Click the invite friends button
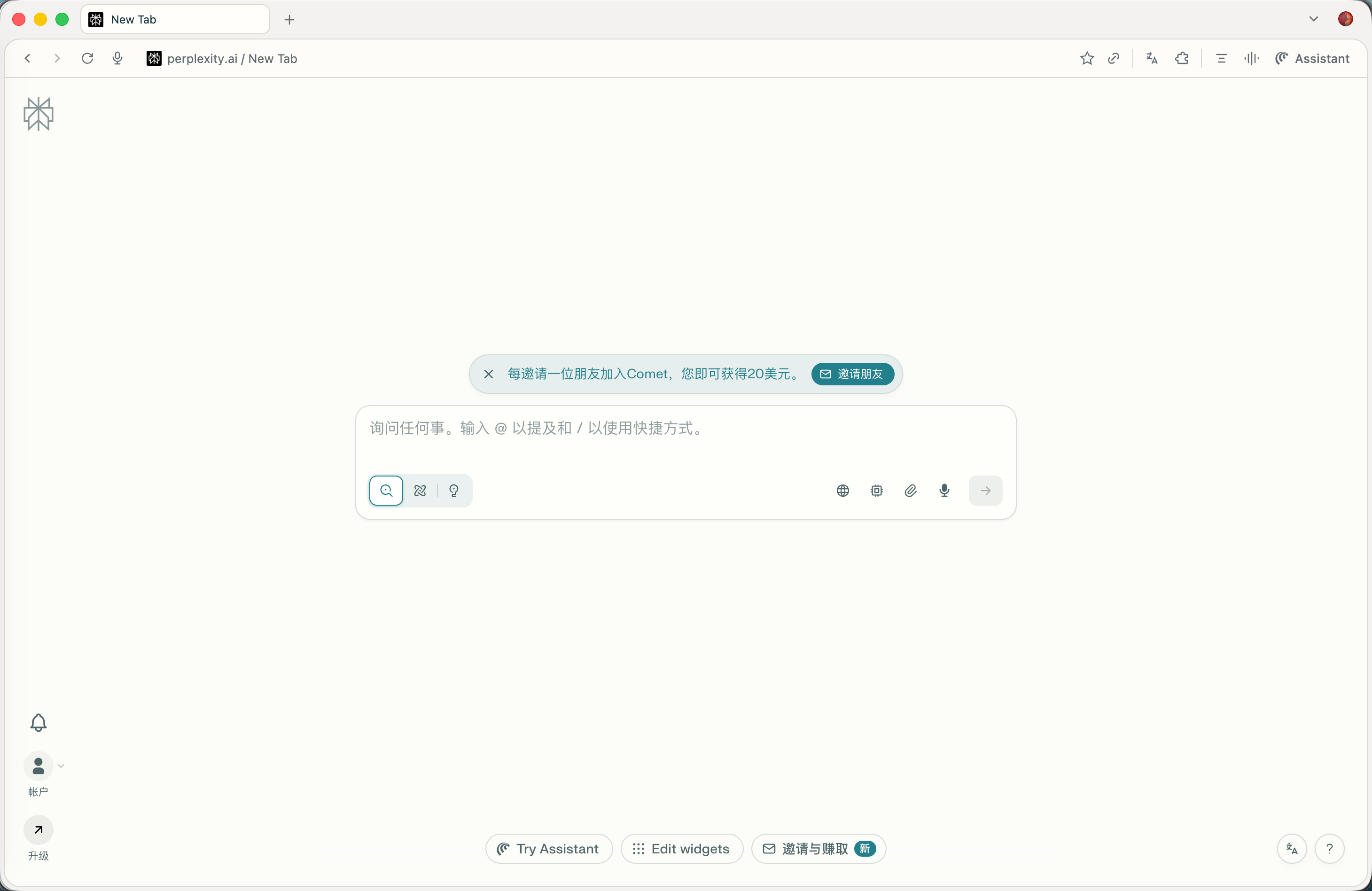This screenshot has width=1372, height=891. point(853,374)
